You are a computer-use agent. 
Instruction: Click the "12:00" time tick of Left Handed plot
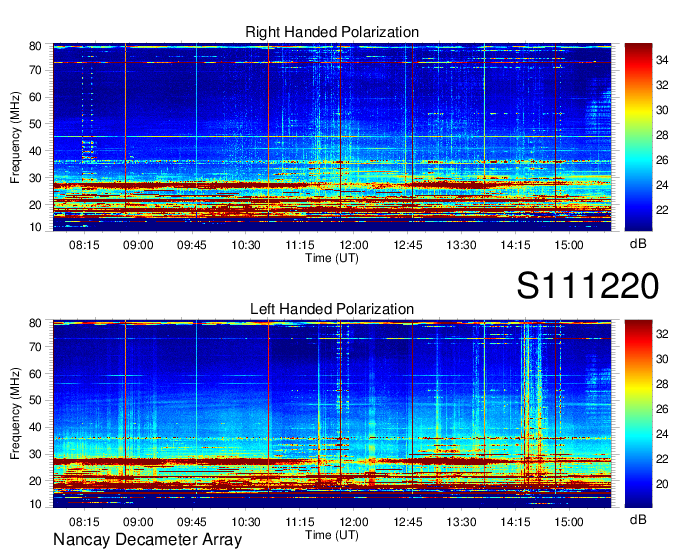[353, 522]
